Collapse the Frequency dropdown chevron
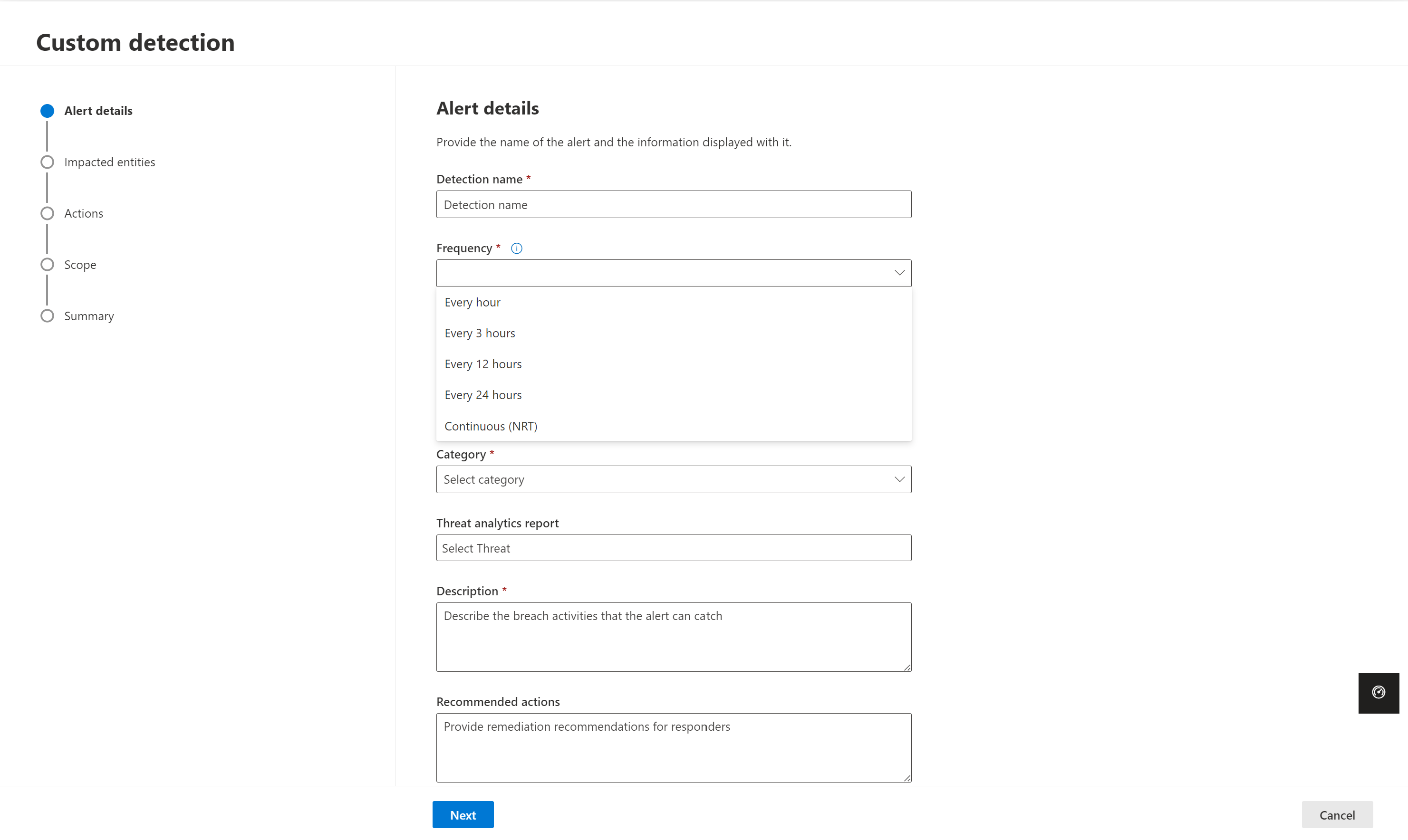The width and height of the screenshot is (1408, 840). (x=899, y=273)
